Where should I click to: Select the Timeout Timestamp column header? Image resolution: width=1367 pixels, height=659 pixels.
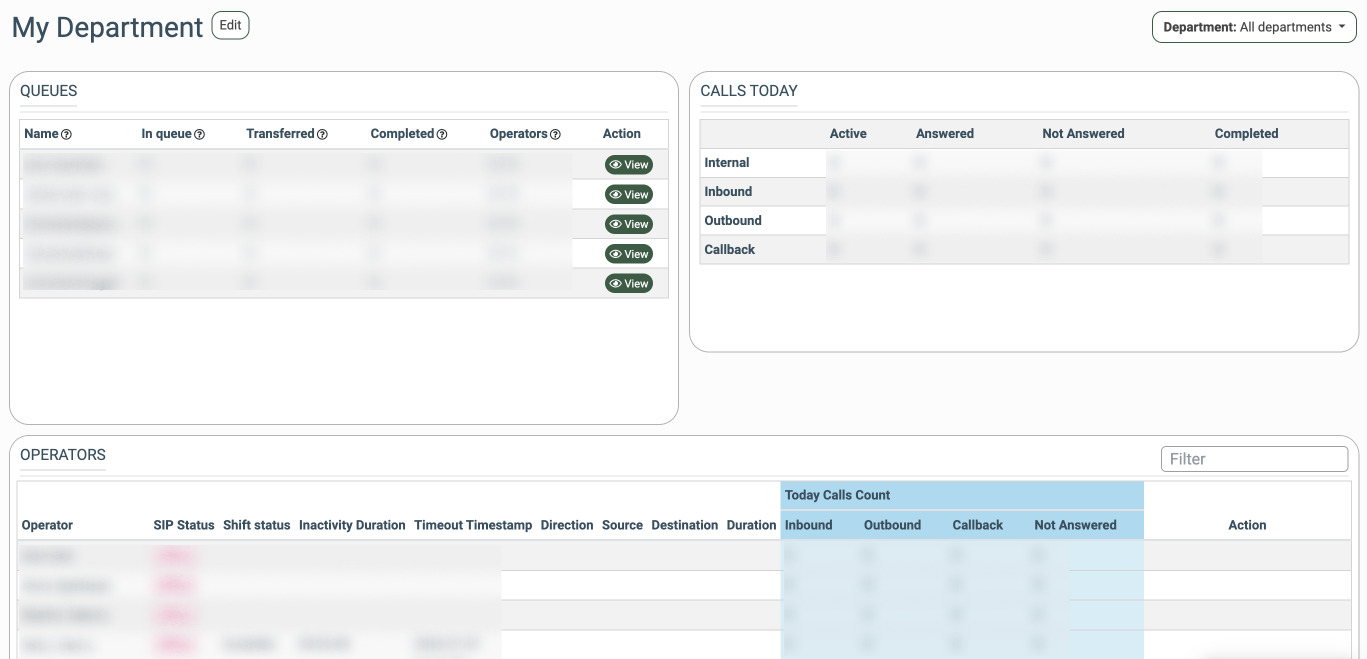473,525
